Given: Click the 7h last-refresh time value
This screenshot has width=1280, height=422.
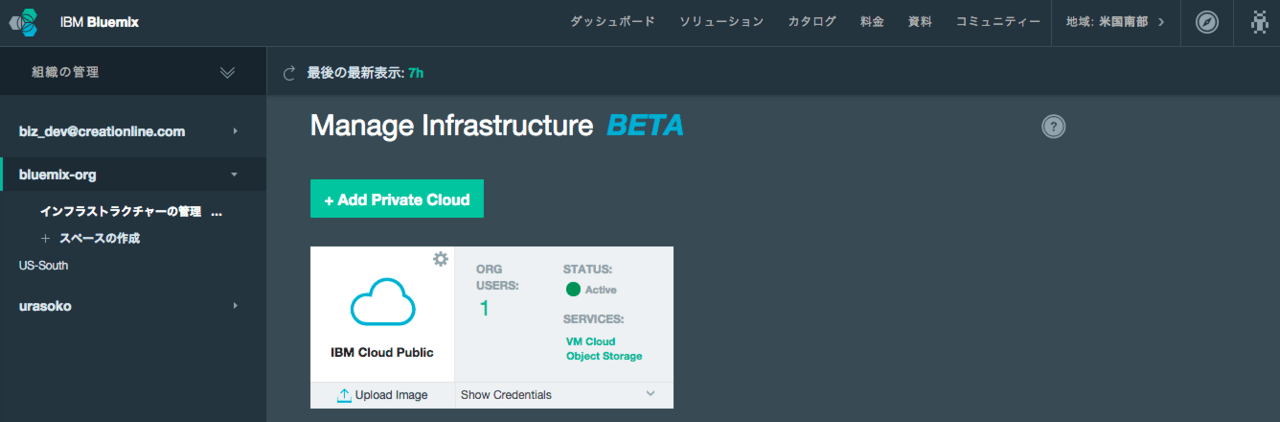Looking at the screenshot, I should point(416,73).
